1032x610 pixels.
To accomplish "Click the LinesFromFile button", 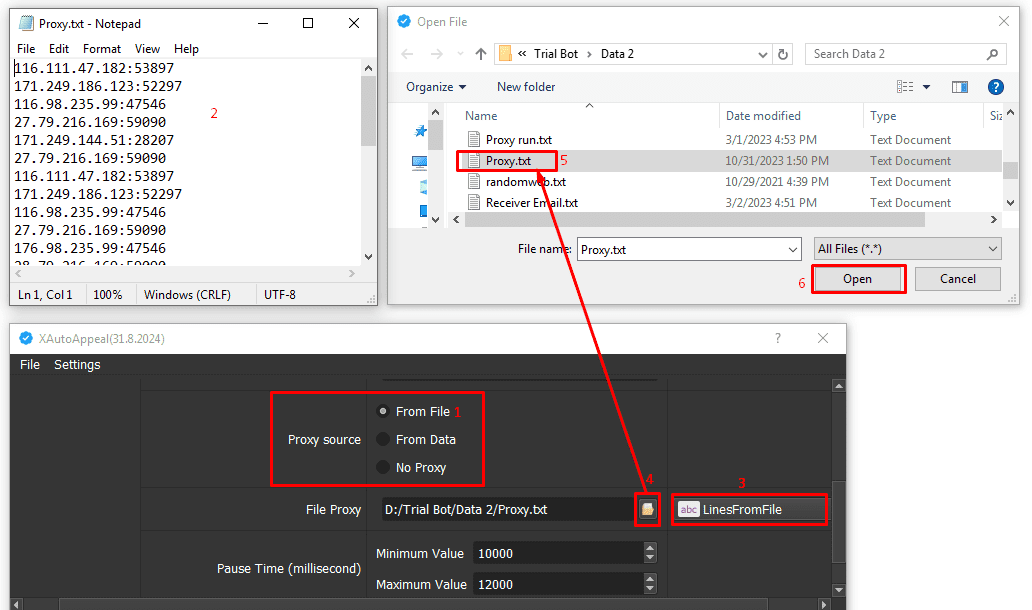I will 749,509.
